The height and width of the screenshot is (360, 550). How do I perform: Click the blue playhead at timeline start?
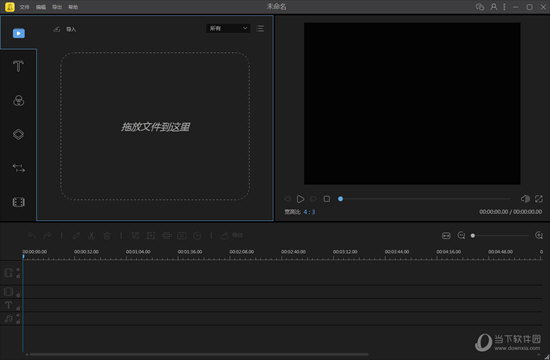point(23,257)
